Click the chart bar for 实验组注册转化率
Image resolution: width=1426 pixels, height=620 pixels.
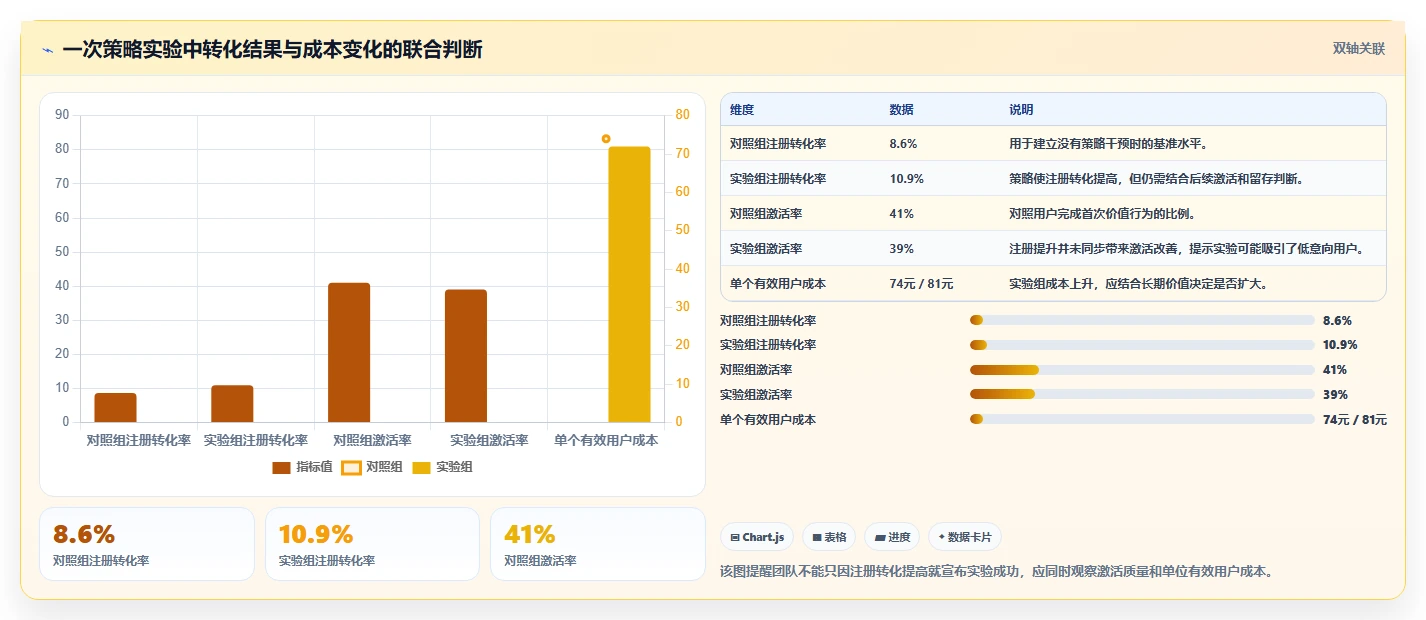point(232,404)
